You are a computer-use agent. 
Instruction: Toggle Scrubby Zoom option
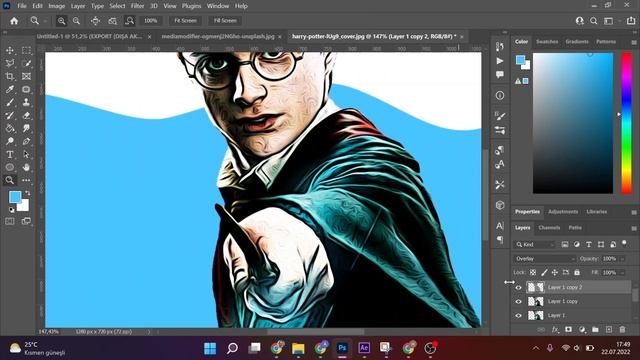[130, 21]
